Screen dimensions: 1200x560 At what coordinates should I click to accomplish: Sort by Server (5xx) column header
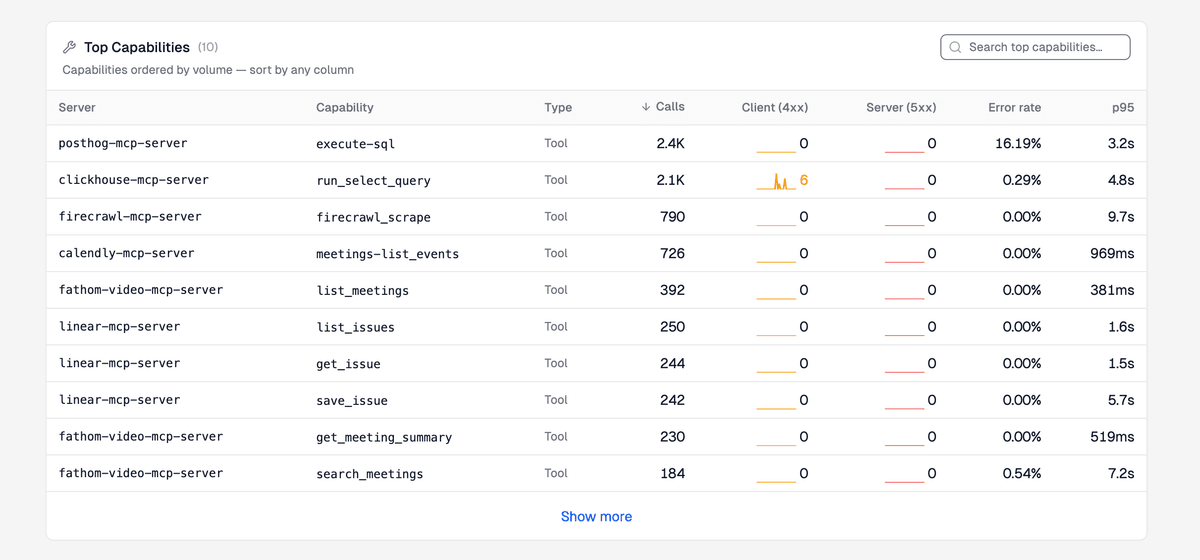[x=901, y=107]
